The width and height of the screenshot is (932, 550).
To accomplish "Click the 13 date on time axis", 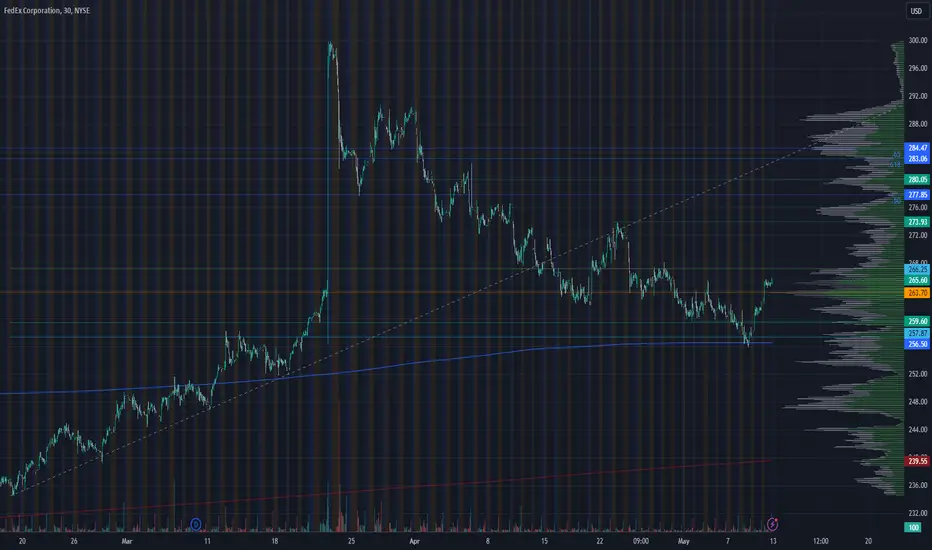I will click(x=773, y=541).
